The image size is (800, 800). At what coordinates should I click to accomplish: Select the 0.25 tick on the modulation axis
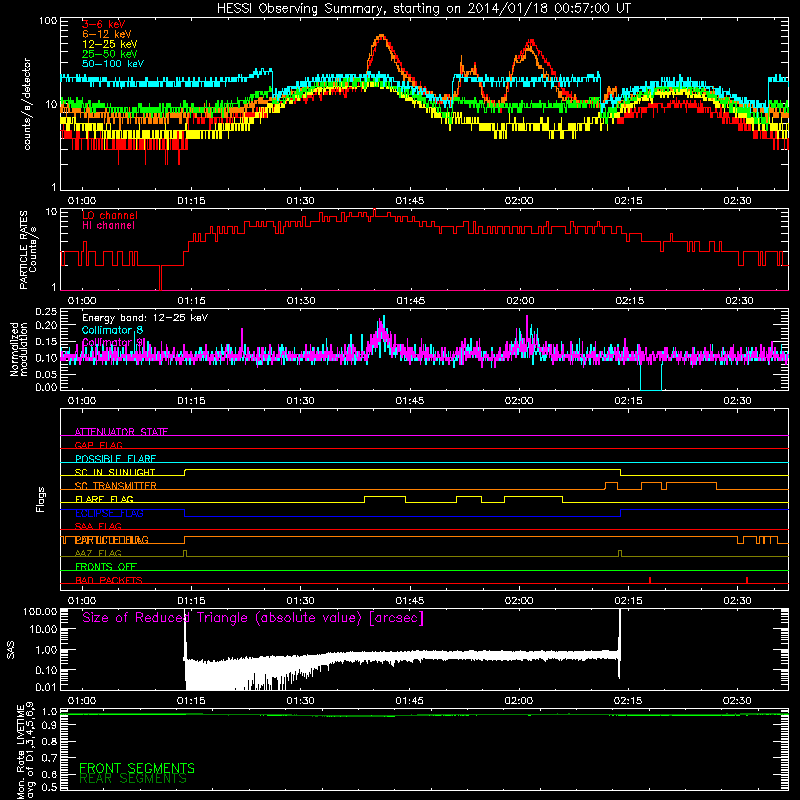pos(46,312)
